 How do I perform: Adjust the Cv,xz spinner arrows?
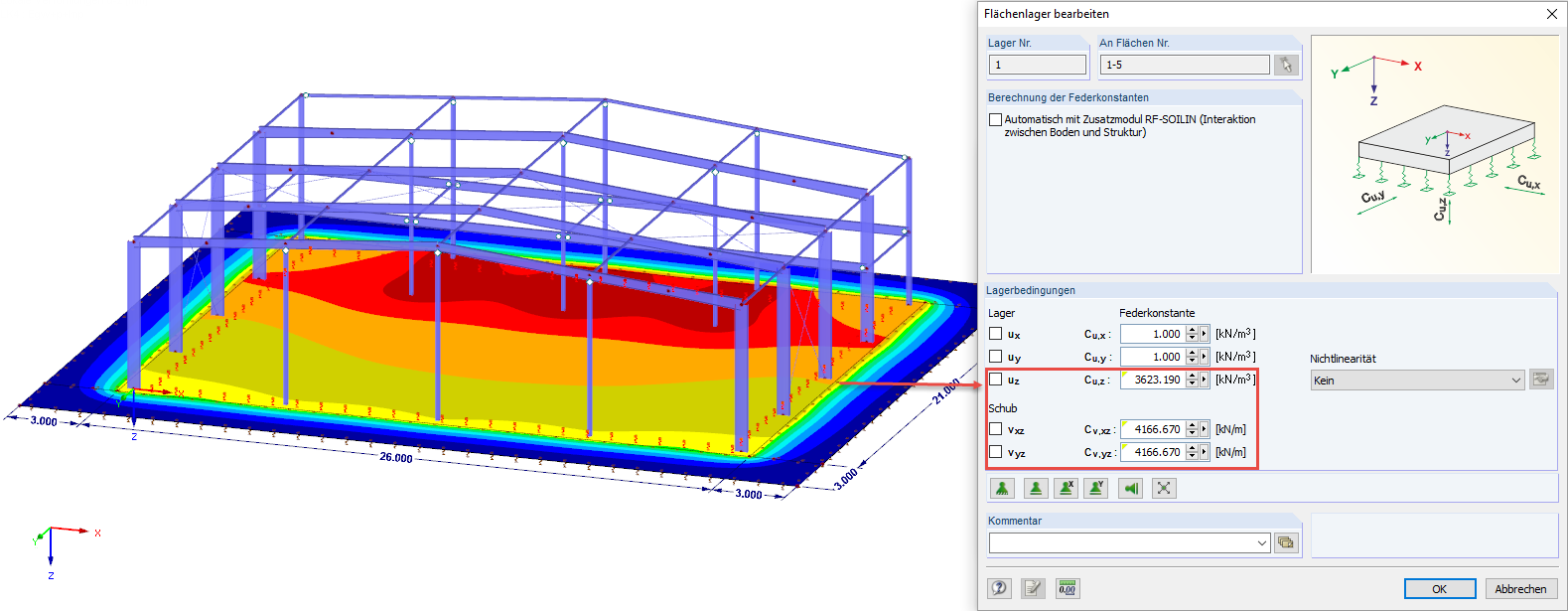[1192, 429]
